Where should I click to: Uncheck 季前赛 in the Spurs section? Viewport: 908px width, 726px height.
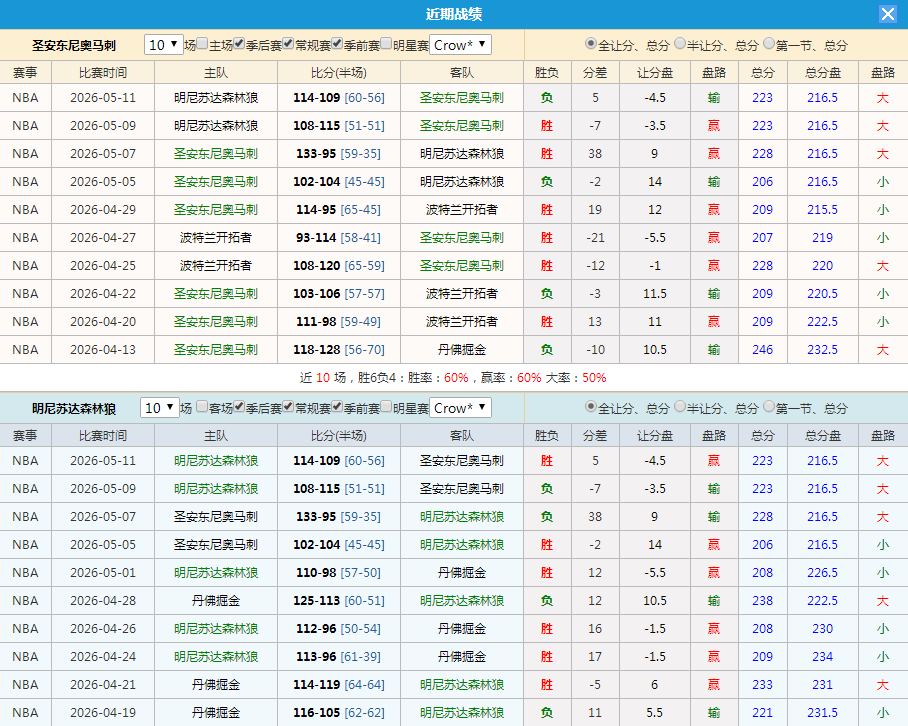coord(337,43)
